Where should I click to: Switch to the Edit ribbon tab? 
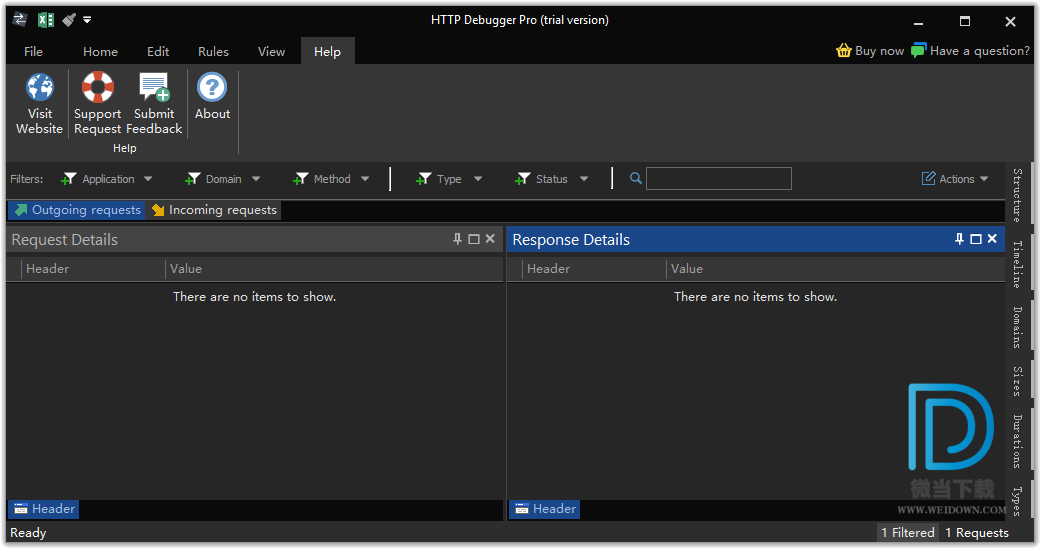click(x=158, y=52)
